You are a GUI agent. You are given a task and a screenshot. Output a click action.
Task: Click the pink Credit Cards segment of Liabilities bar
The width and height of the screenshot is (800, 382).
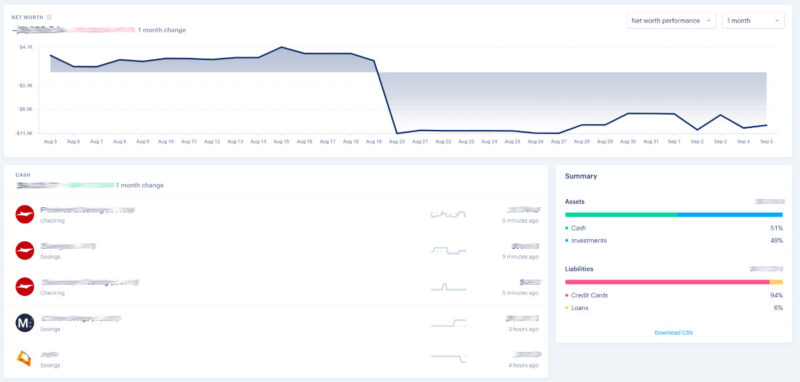click(667, 282)
